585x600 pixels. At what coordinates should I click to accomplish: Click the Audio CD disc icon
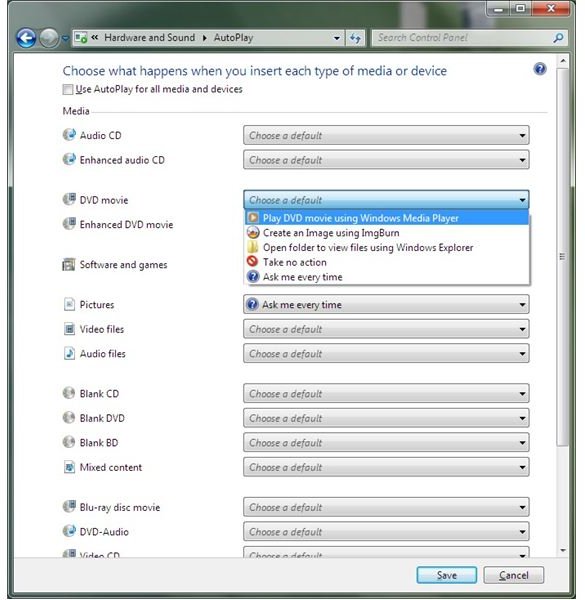(x=69, y=135)
